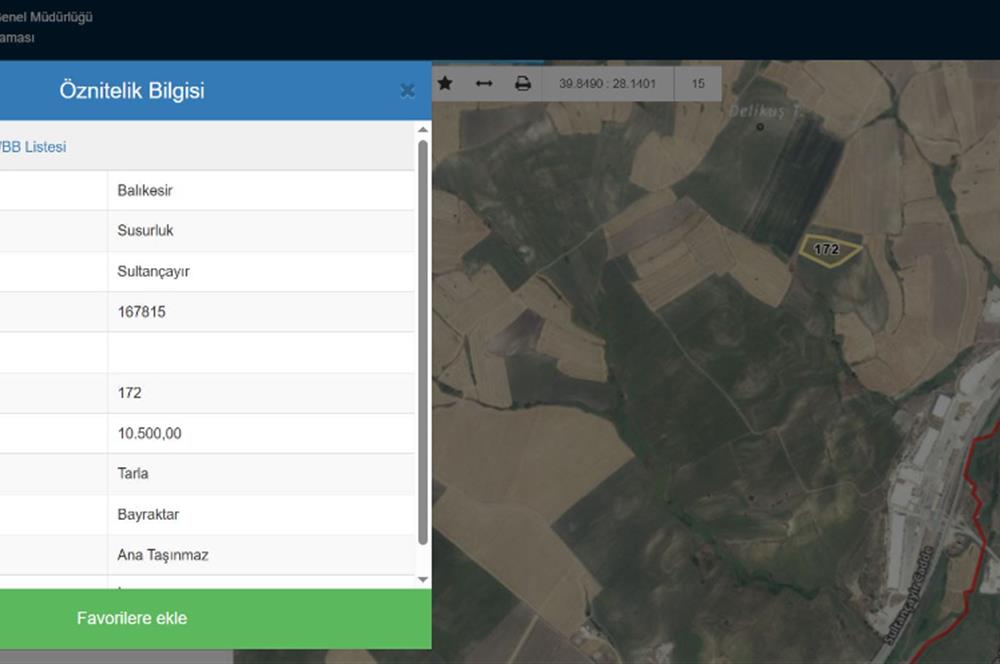This screenshot has width=1000, height=664.
Task: Click the attribute panel vertical scrollbar thumb
Action: pyautogui.click(x=422, y=340)
